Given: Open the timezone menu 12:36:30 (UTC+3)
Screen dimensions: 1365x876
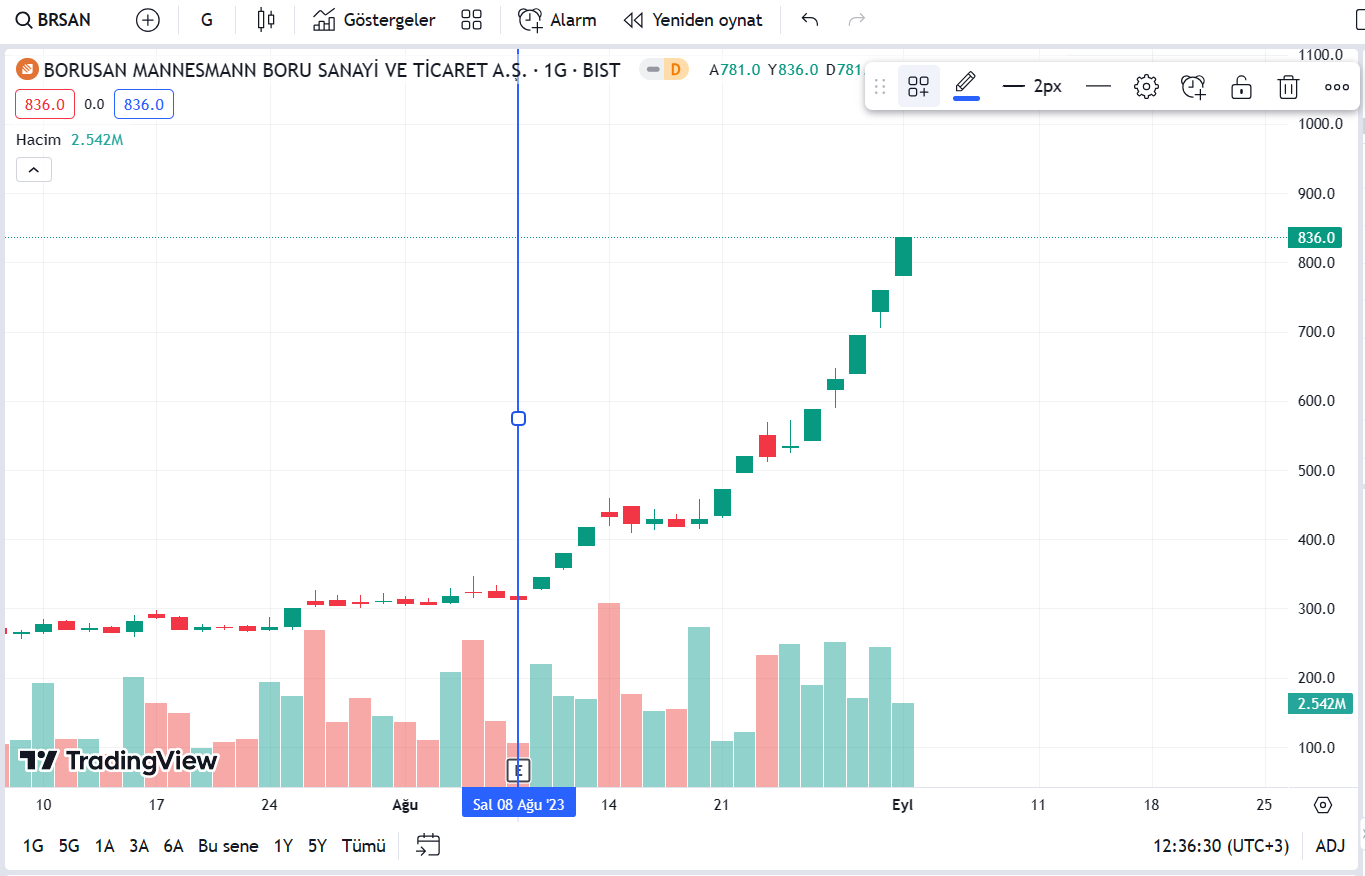Looking at the screenshot, I should point(1221,846).
